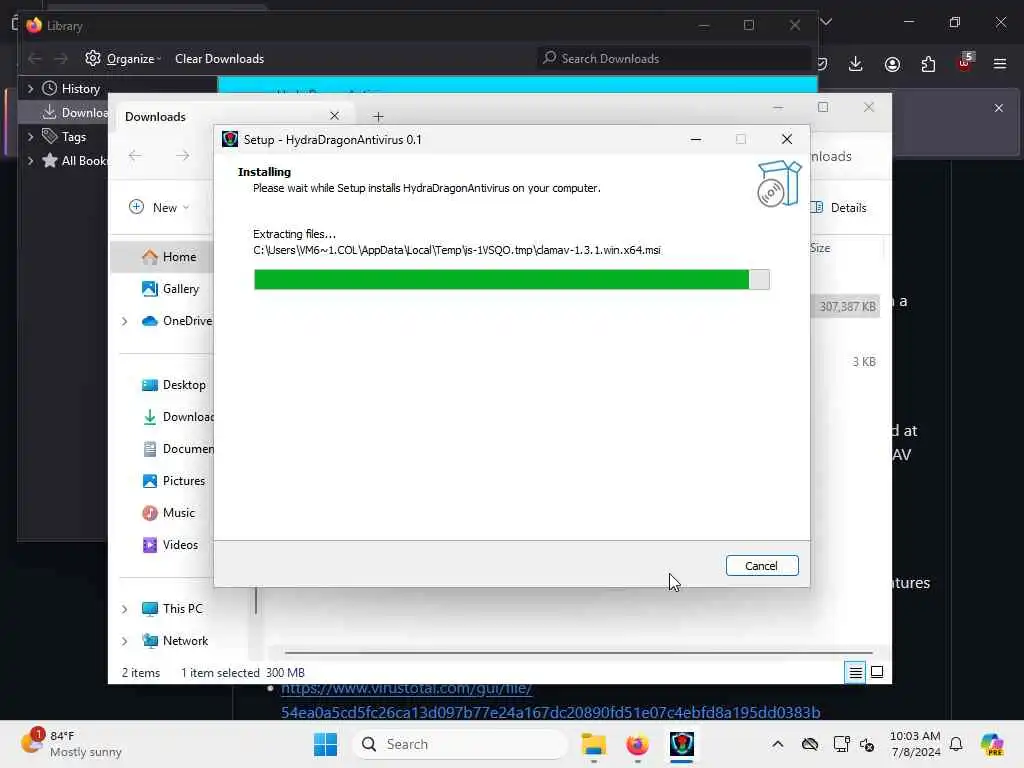This screenshot has height=768, width=1024.
Task: Switch Explorer to large thumbnails view
Action: tap(877, 672)
